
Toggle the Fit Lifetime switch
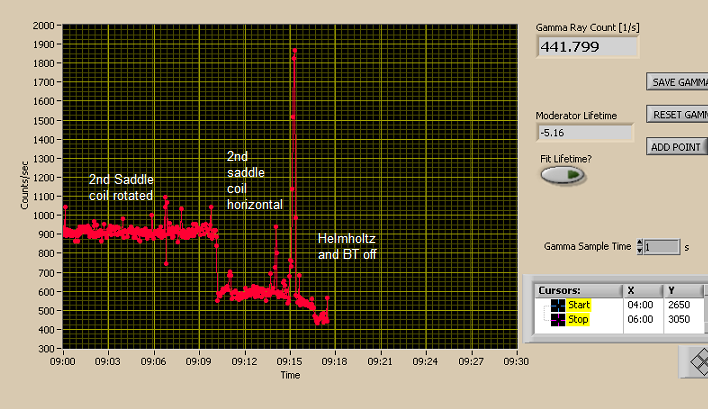tap(563, 175)
